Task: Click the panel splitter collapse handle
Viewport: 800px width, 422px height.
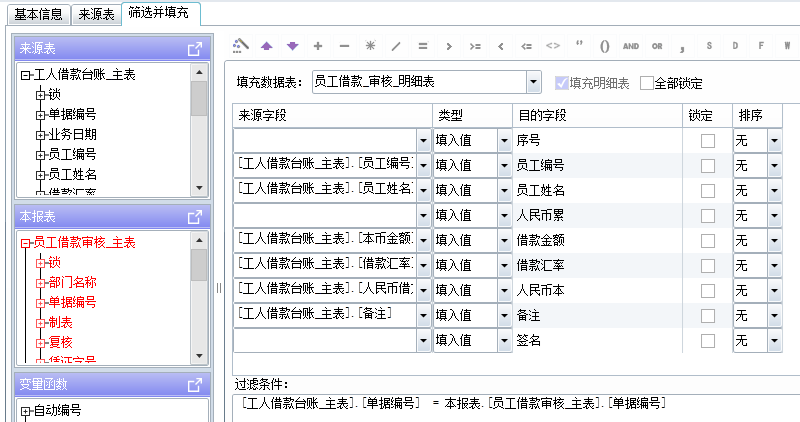Action: (219, 288)
